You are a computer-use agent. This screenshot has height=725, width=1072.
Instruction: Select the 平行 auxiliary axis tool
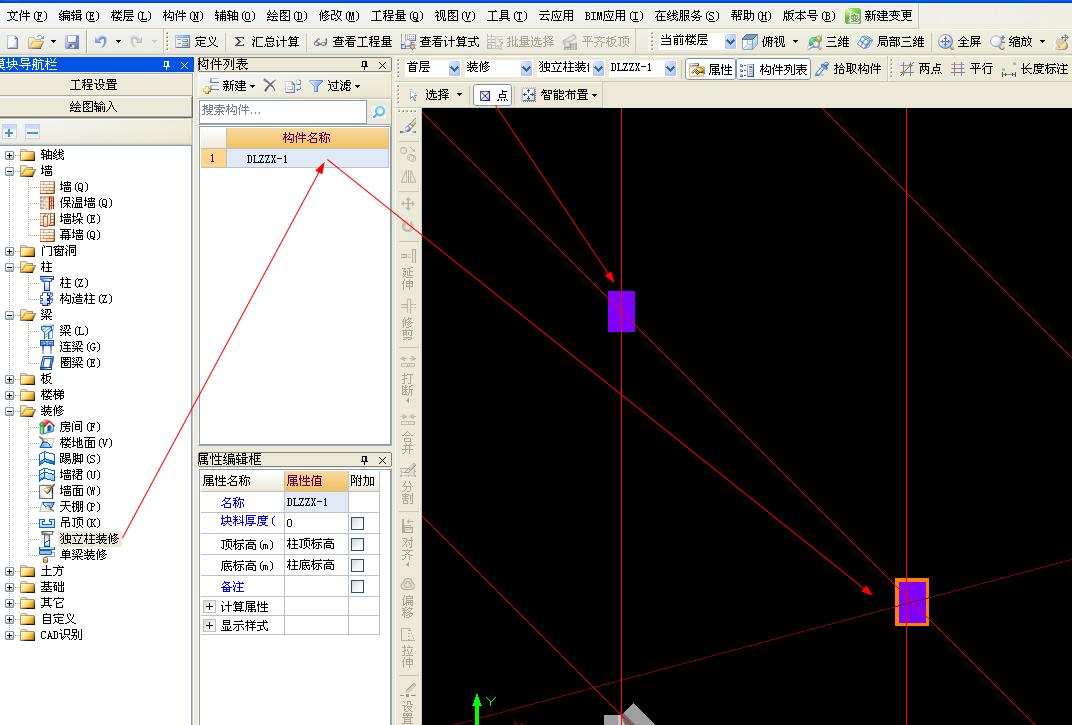(x=972, y=69)
